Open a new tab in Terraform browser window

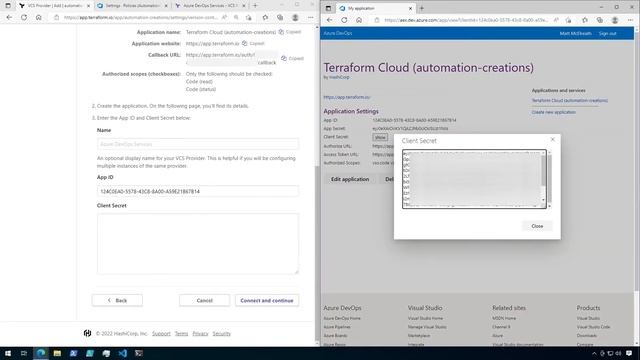256,6
